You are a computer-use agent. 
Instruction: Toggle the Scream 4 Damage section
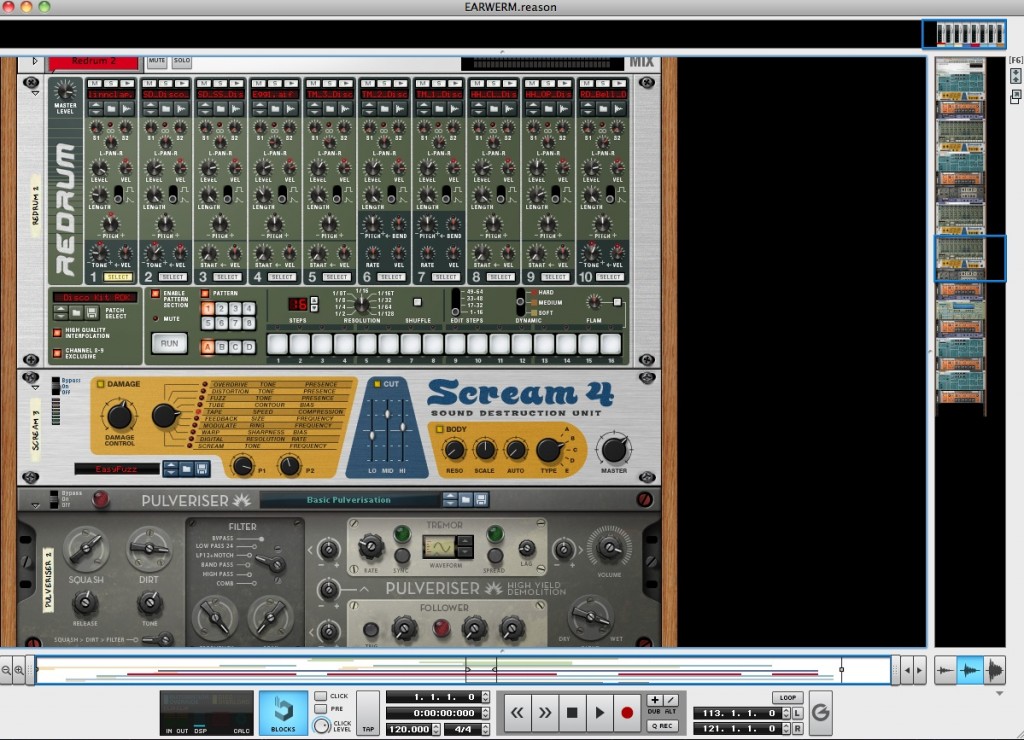(101, 384)
